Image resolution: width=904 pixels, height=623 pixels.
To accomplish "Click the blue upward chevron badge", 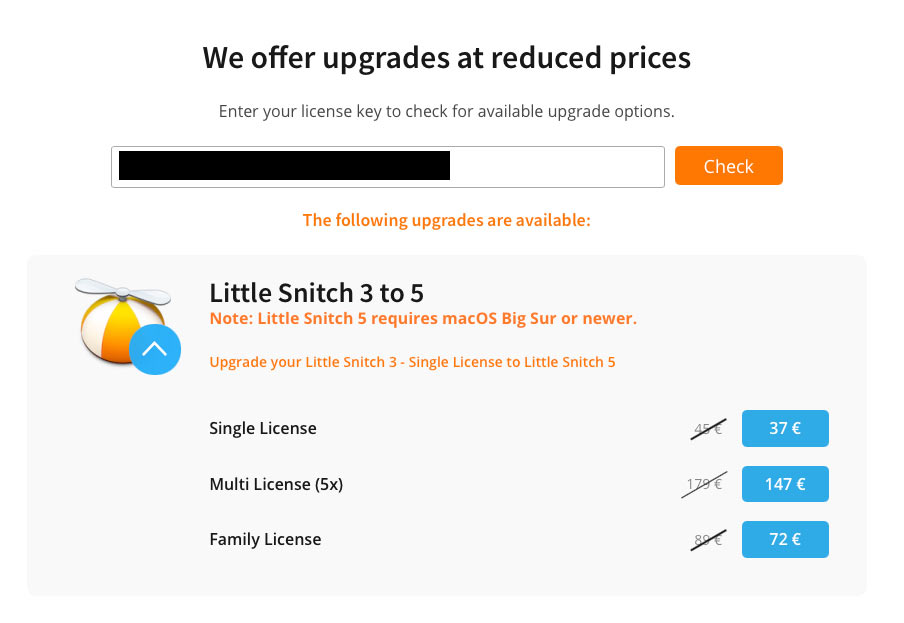I will point(155,349).
